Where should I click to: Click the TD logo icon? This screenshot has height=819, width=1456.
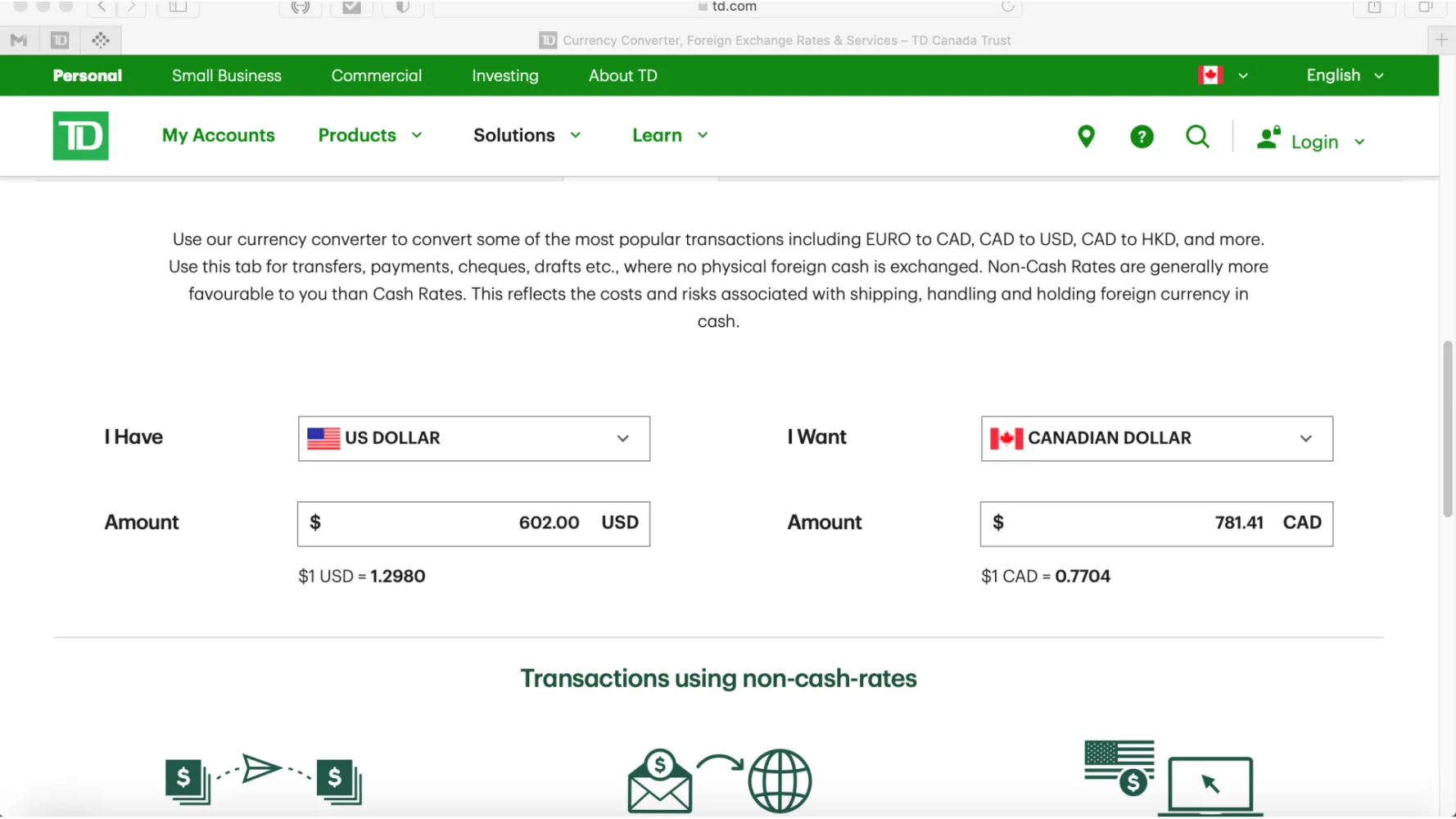pos(80,136)
